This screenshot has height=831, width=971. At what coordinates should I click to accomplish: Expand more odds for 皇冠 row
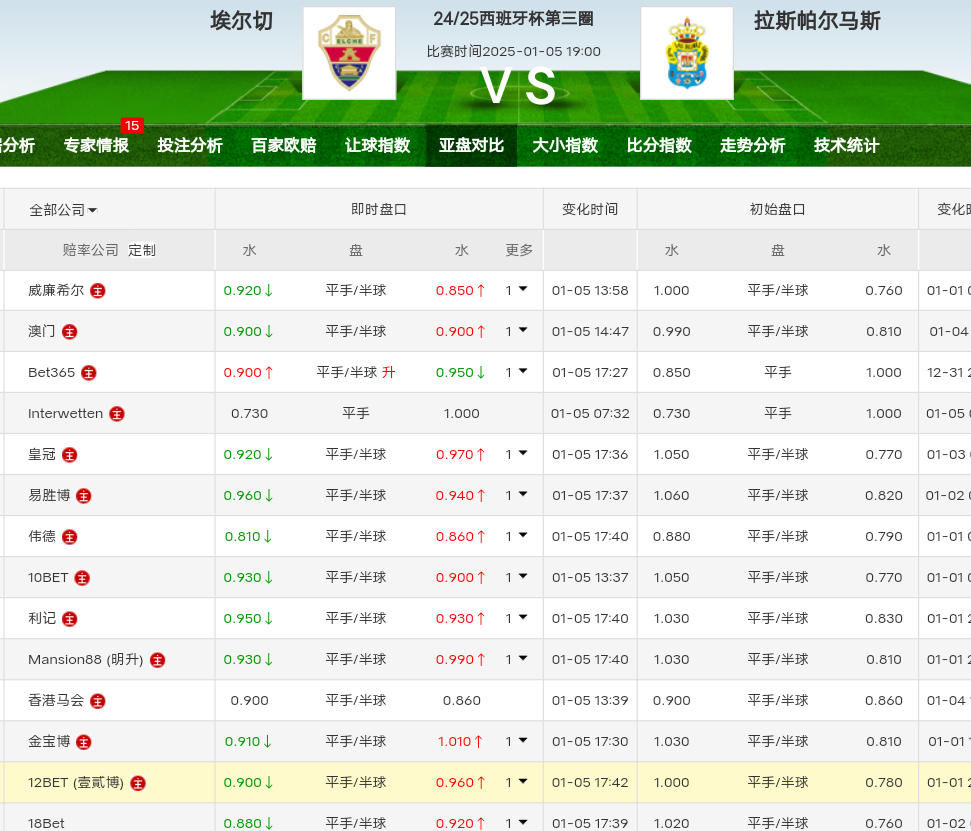pyautogui.click(x=516, y=454)
